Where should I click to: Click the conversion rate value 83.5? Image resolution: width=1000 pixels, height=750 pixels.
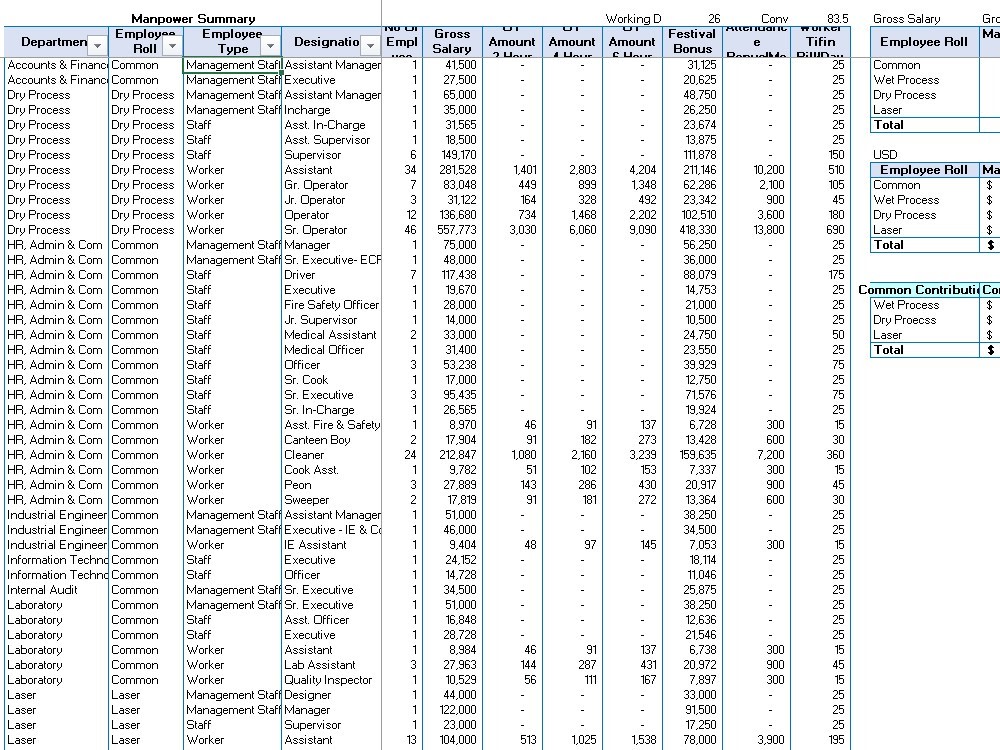coord(837,18)
